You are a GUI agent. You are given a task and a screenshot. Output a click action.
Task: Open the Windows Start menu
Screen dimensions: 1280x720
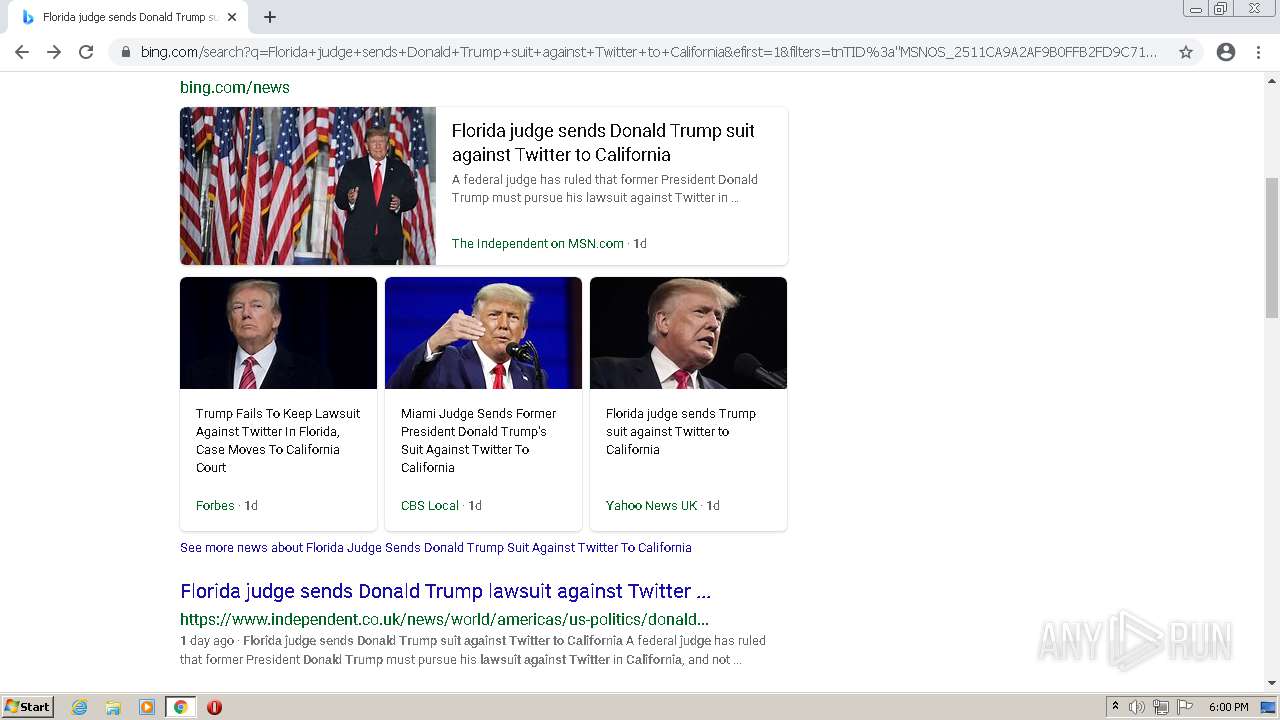click(x=28, y=707)
